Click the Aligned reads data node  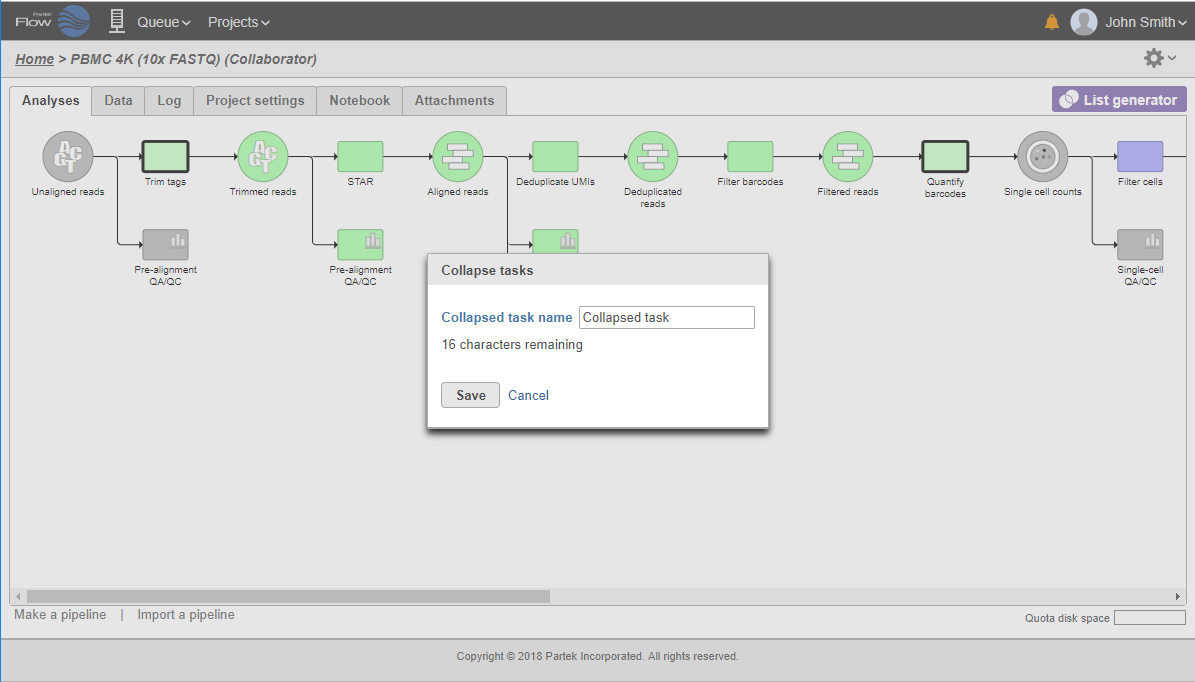pyautogui.click(x=457, y=157)
